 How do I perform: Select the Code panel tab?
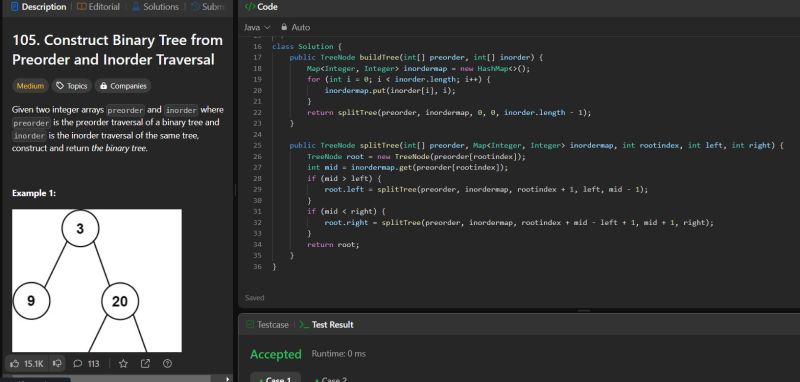click(261, 7)
